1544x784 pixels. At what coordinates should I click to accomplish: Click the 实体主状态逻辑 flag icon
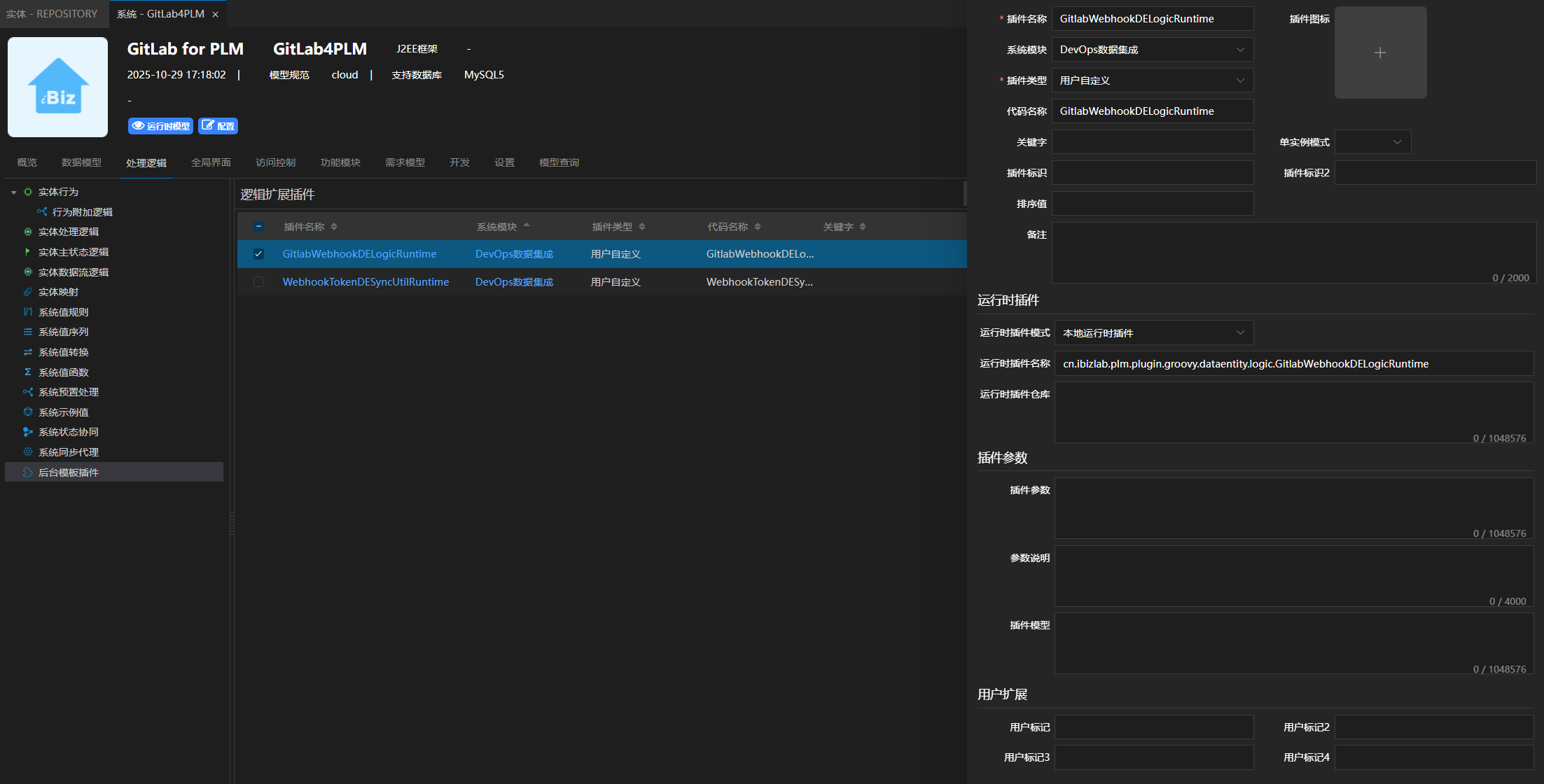click(x=28, y=252)
